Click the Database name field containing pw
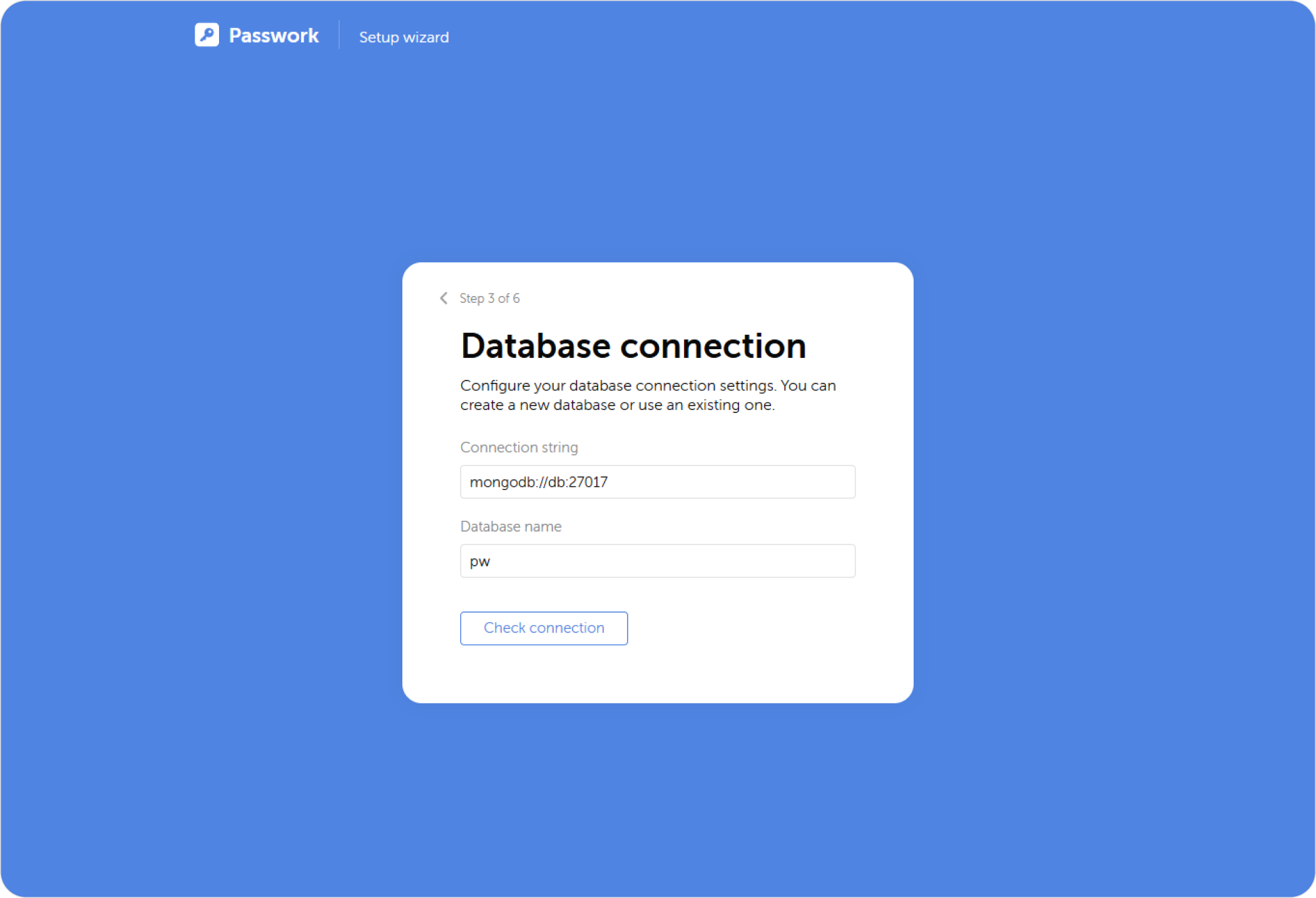 point(657,561)
